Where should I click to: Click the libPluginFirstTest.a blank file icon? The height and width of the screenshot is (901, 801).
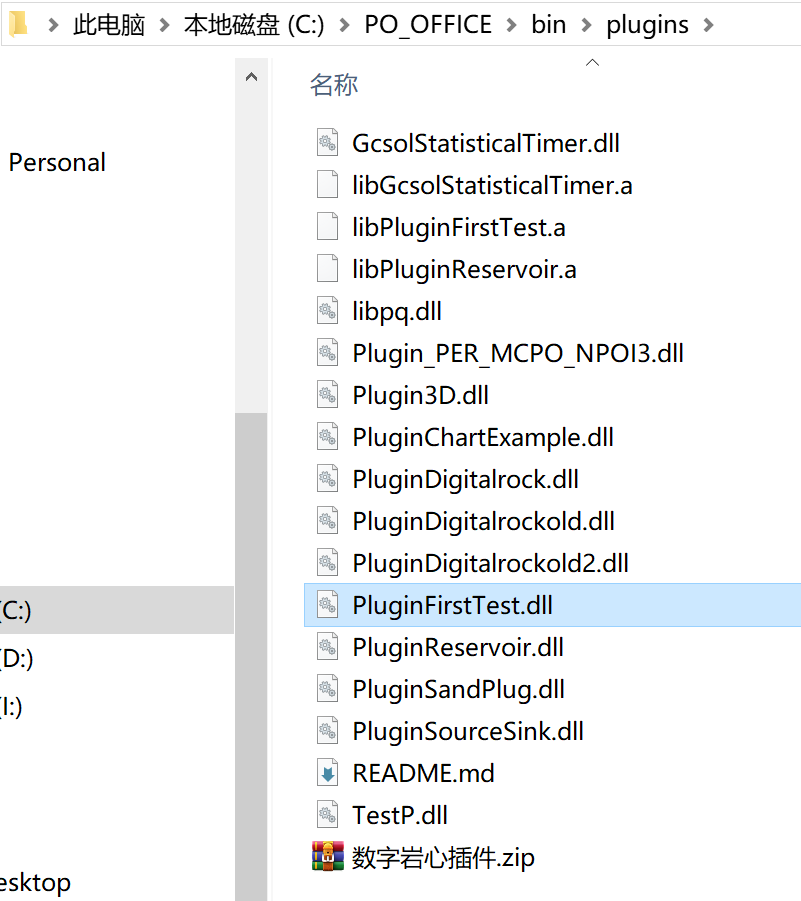(328, 226)
